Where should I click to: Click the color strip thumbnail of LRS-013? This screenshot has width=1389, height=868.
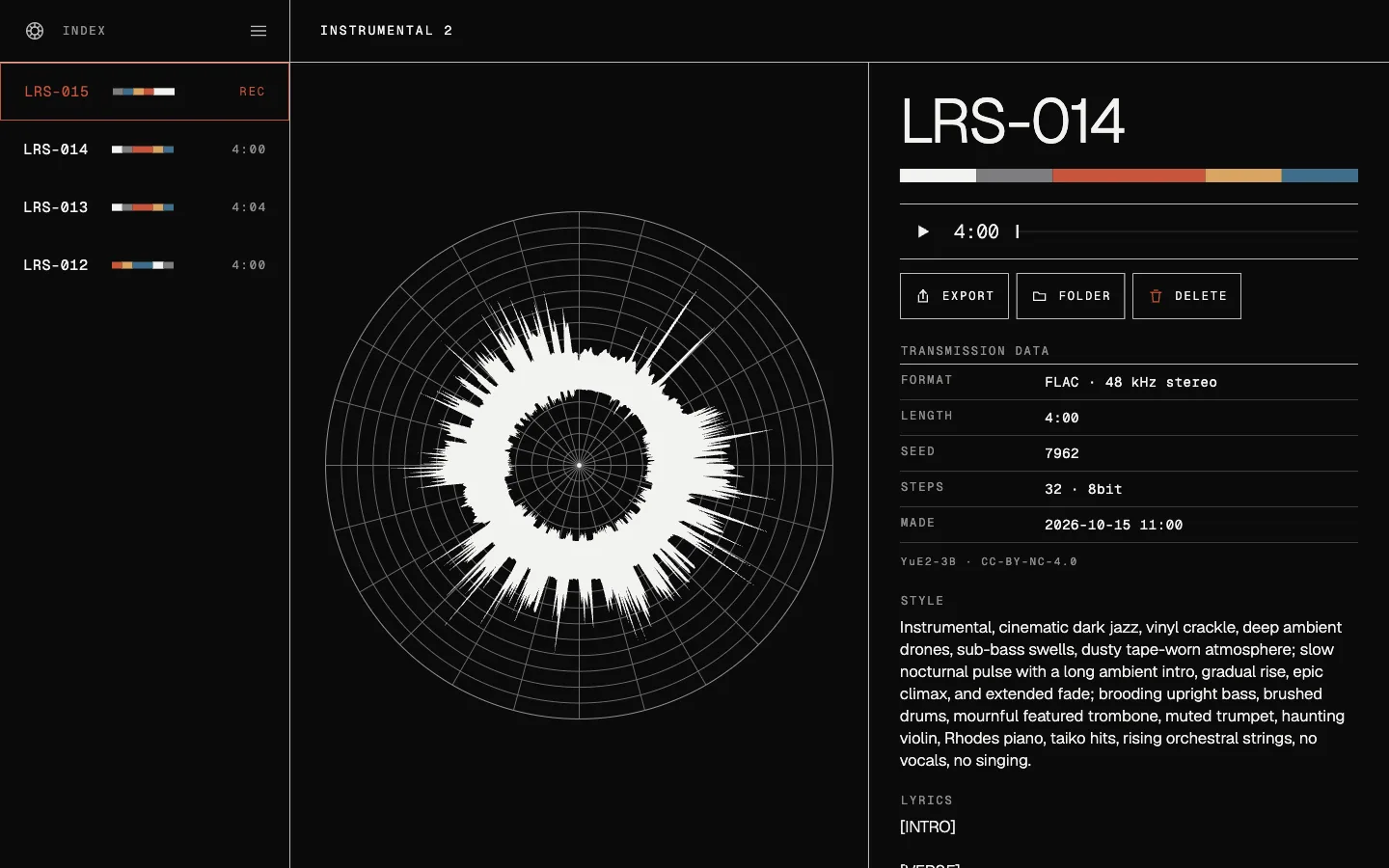coord(143,207)
